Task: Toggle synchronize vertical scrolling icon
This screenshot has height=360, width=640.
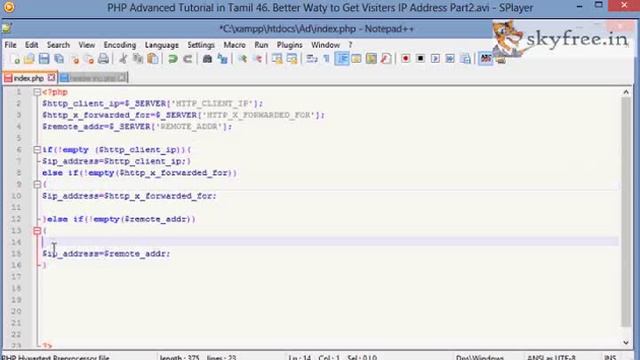Action: tap(277, 59)
